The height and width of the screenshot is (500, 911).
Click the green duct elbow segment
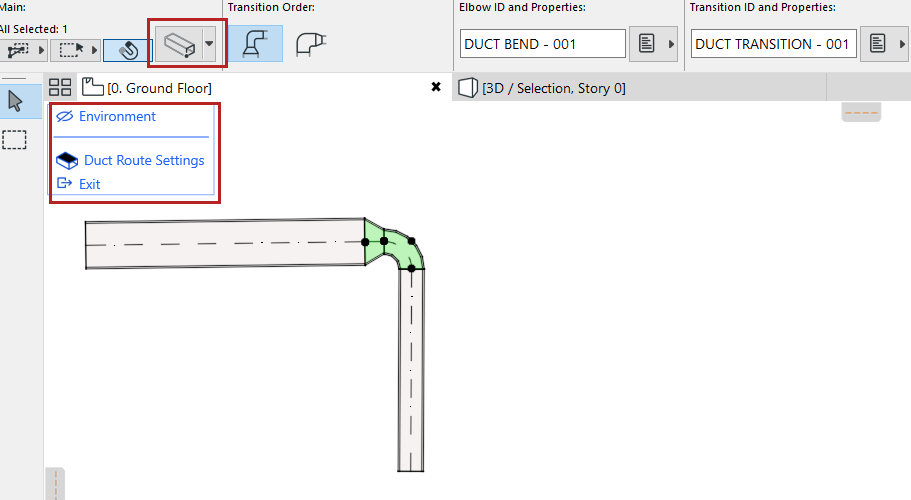pos(404,250)
